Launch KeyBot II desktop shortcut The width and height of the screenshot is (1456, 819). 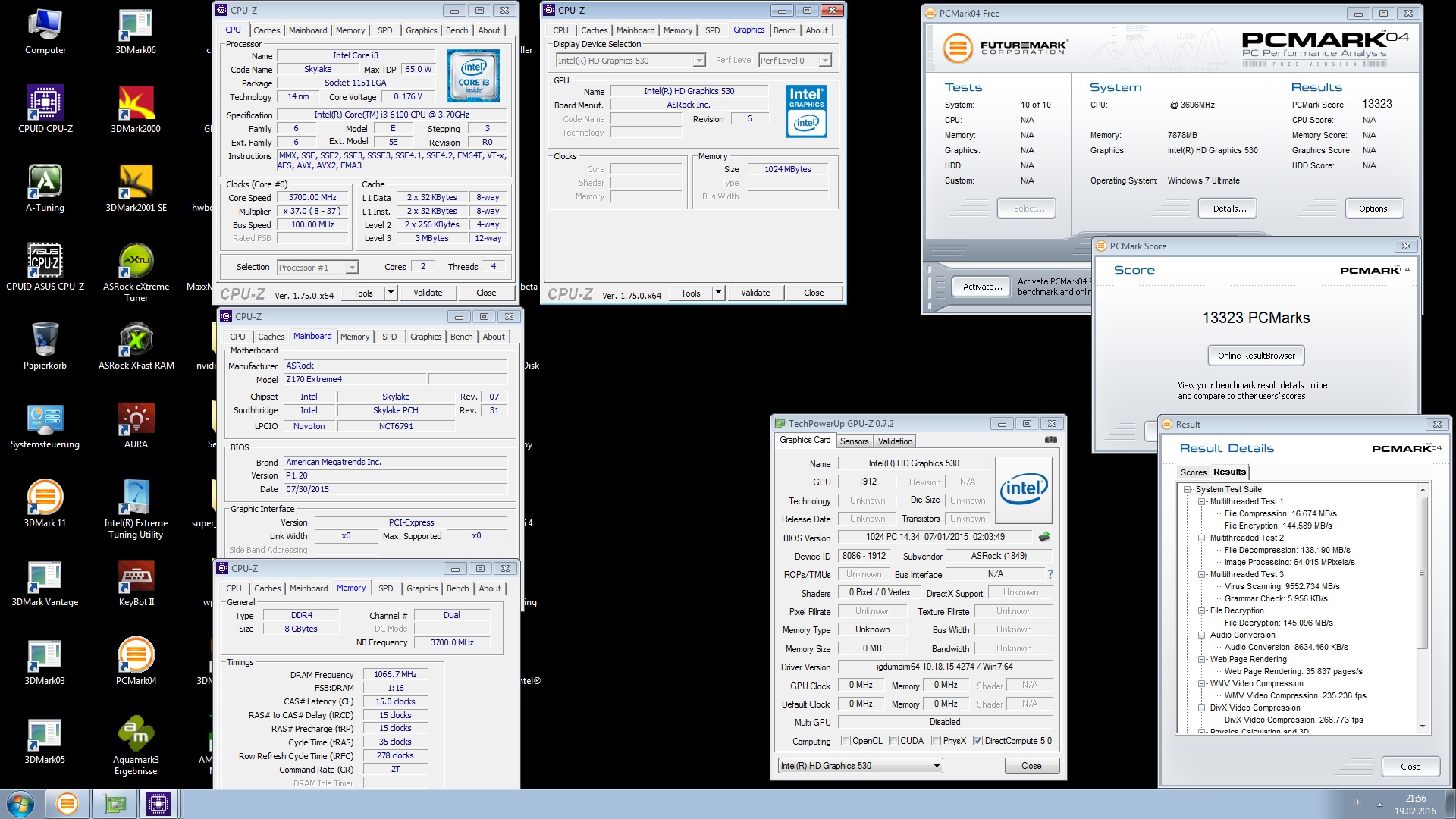136,584
